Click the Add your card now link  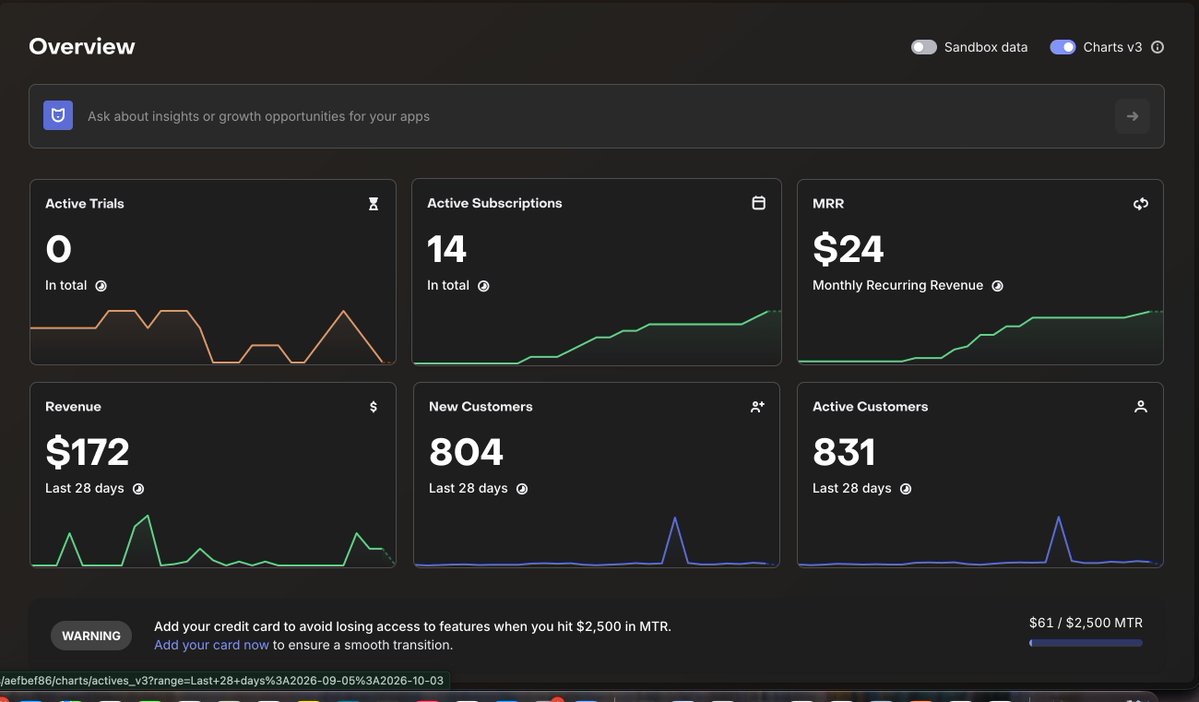(x=211, y=645)
